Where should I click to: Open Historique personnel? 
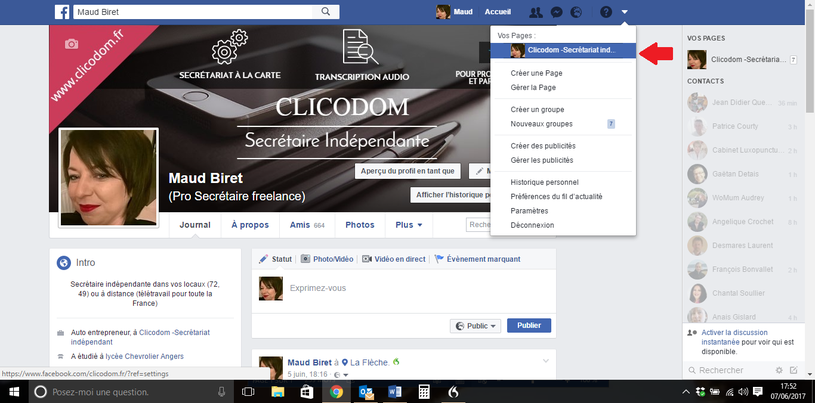545,183
